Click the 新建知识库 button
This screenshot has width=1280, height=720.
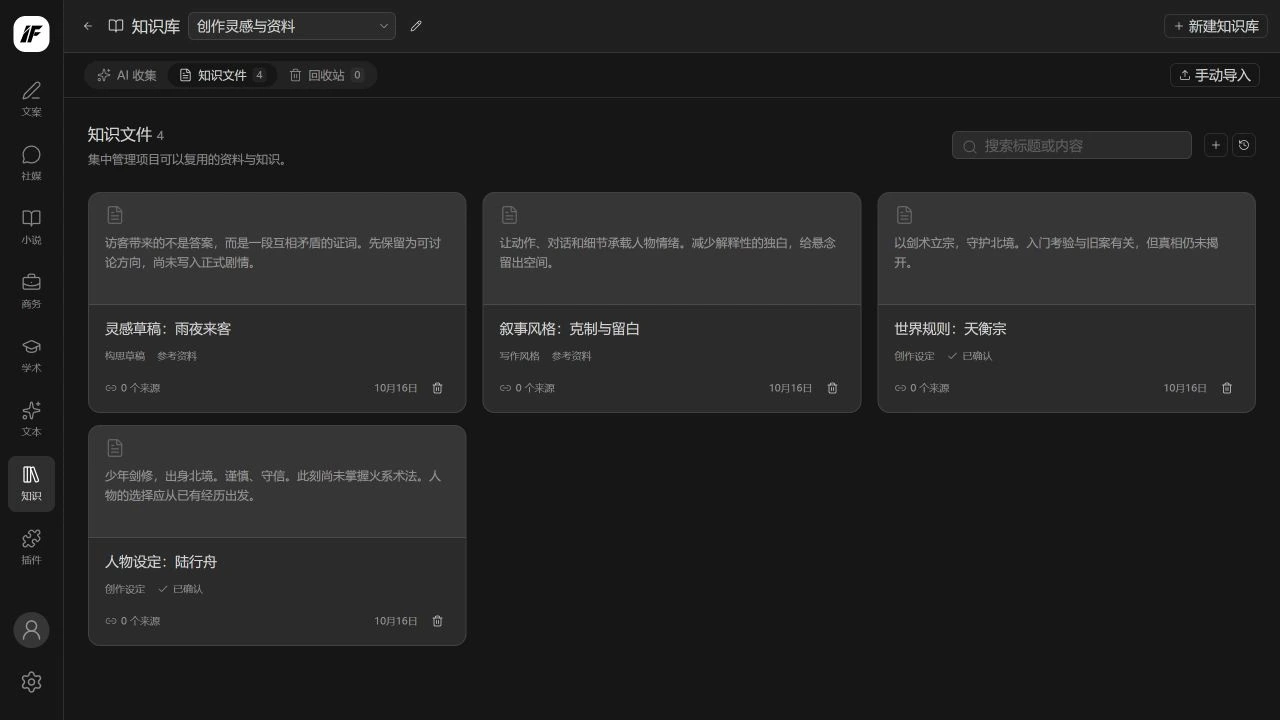pyautogui.click(x=1216, y=26)
